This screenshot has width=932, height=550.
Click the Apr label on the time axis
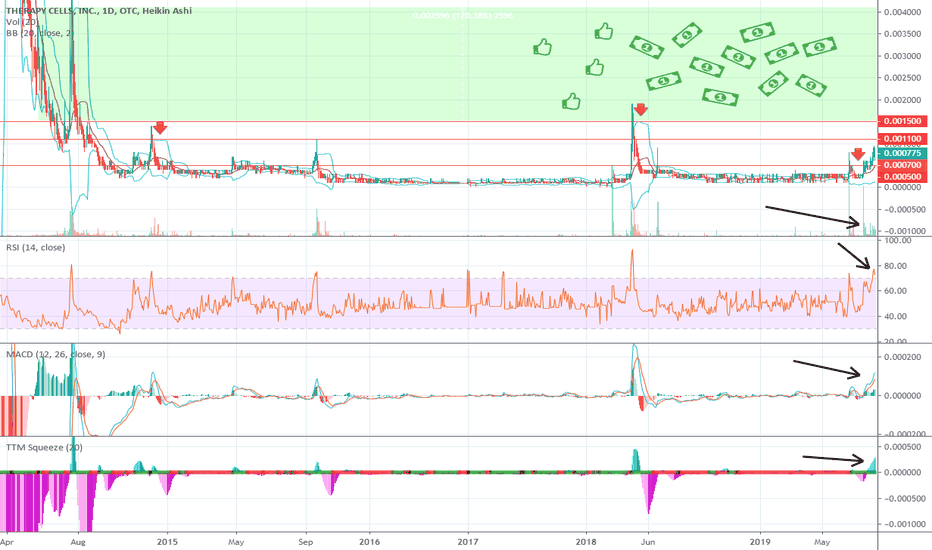pyautogui.click(x=7, y=542)
